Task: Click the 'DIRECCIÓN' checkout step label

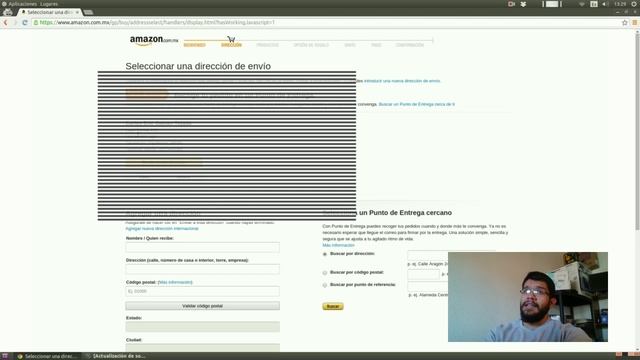Action: (x=231, y=45)
